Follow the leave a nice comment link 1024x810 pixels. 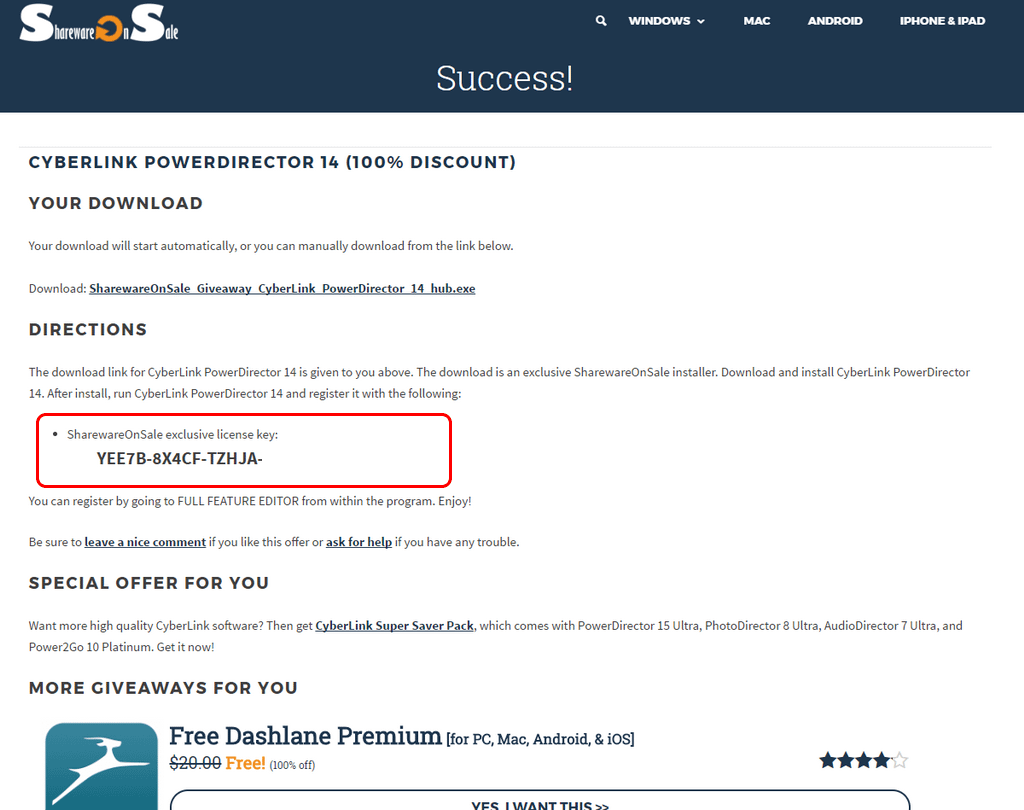(x=145, y=542)
